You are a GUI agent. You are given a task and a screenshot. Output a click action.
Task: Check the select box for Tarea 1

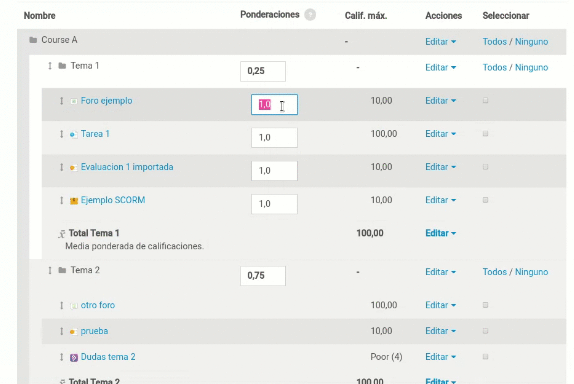pos(485,134)
